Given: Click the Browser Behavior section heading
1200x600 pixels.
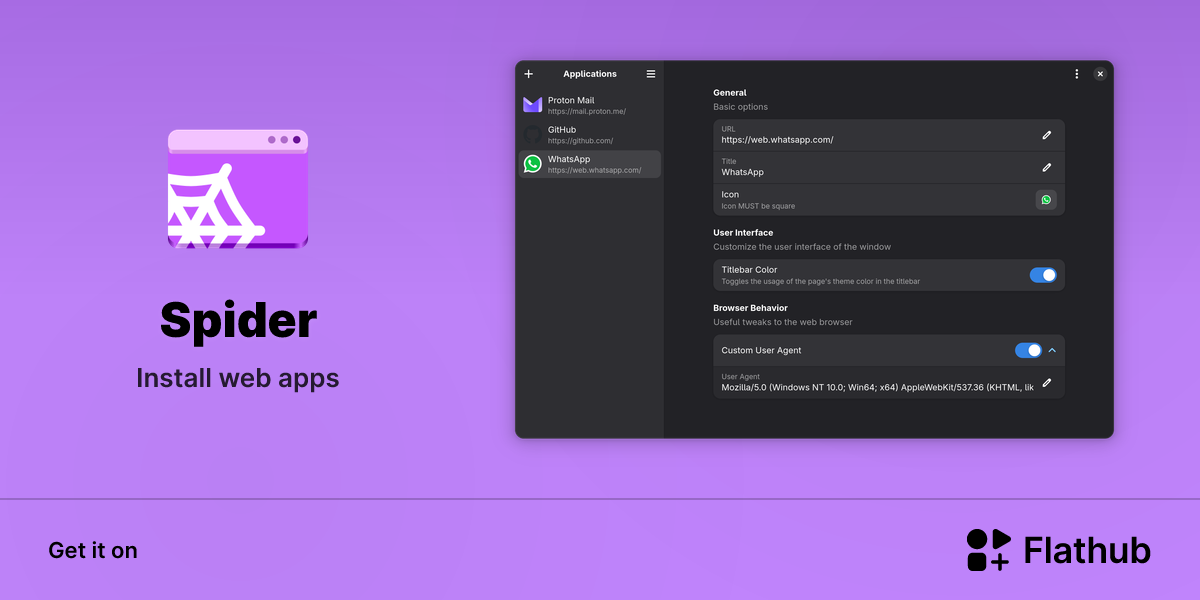Looking at the screenshot, I should click(750, 308).
